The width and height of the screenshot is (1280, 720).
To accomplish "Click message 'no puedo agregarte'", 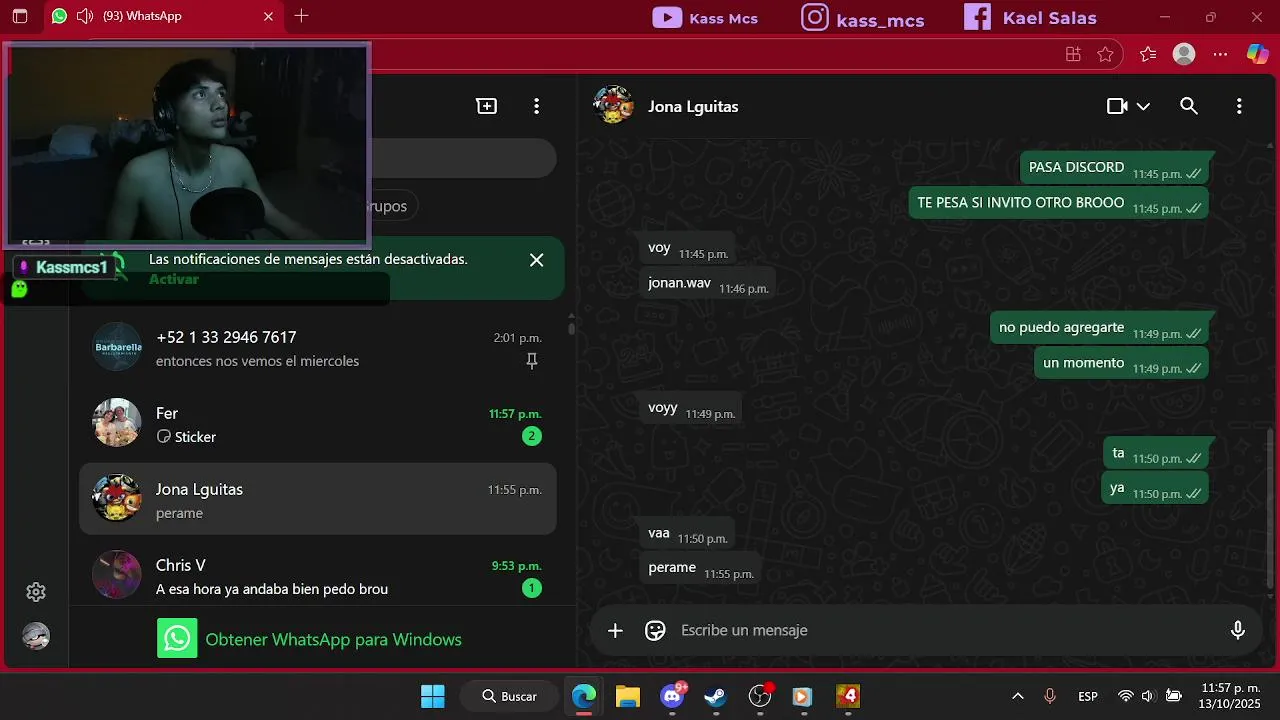I will [x=1099, y=328].
